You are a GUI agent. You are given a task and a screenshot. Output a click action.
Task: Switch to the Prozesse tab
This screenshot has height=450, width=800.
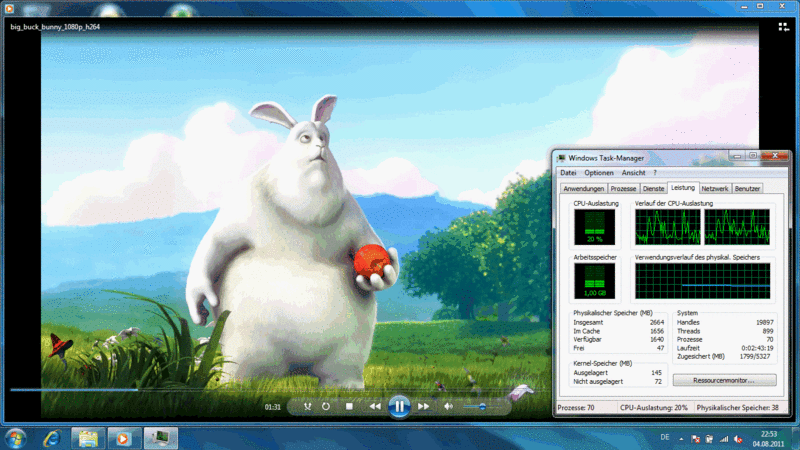(x=623, y=189)
